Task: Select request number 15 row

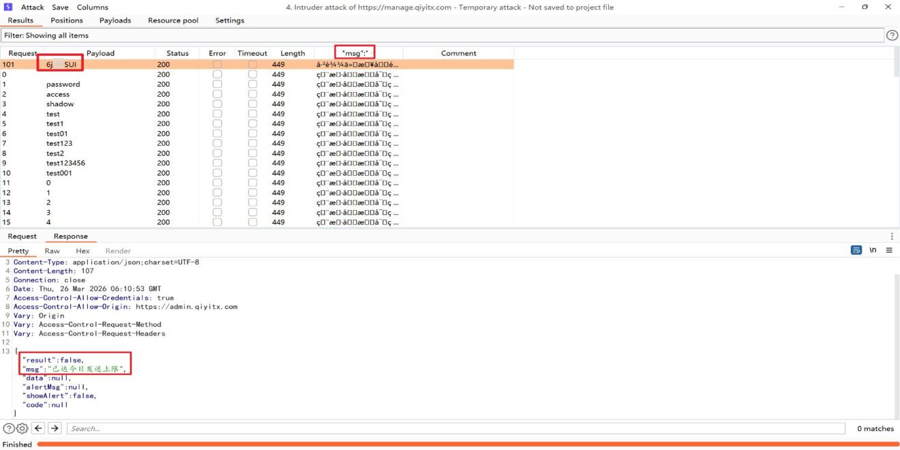Action: pyautogui.click(x=257, y=222)
